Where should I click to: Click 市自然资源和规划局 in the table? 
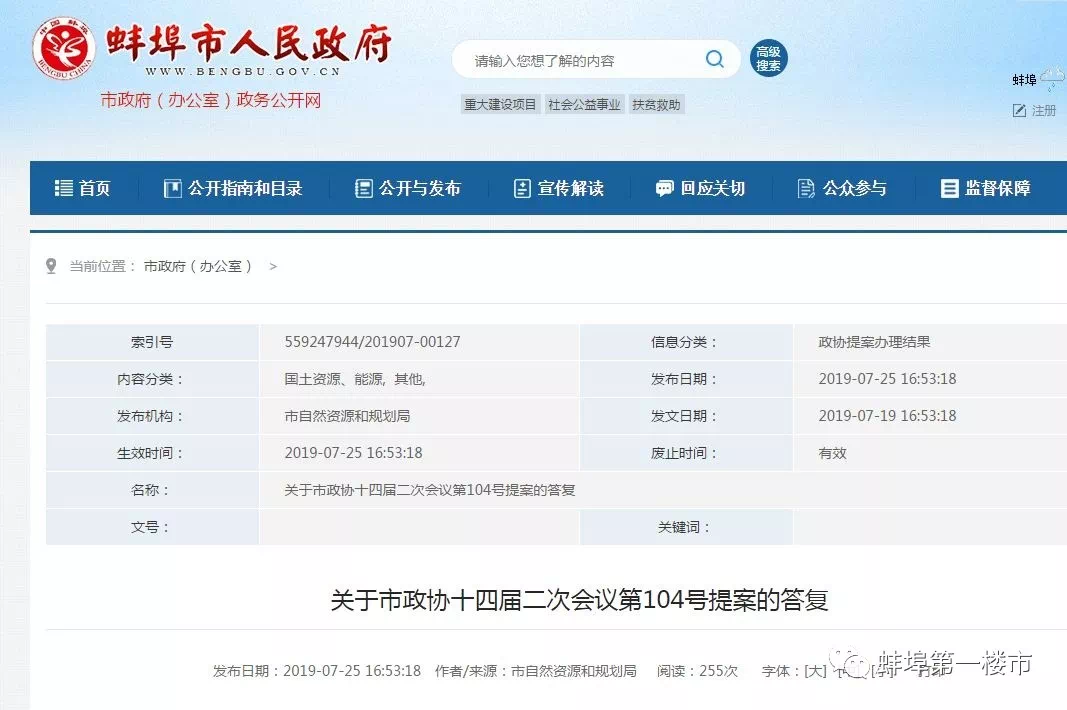[x=347, y=416]
